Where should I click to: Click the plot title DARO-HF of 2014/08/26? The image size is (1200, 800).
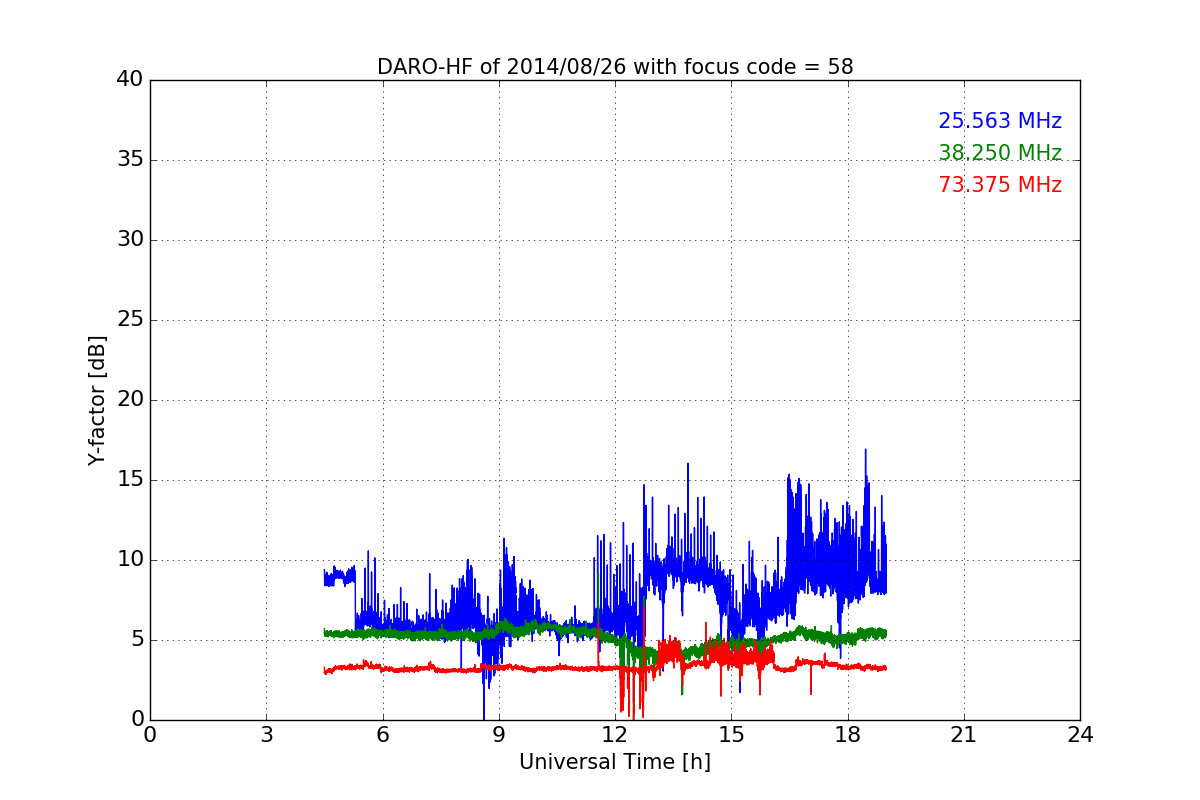tap(615, 67)
